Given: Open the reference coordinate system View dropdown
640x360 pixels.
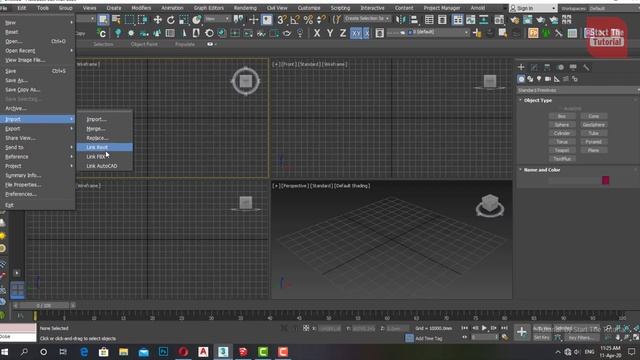Looking at the screenshot, I should (217, 19).
